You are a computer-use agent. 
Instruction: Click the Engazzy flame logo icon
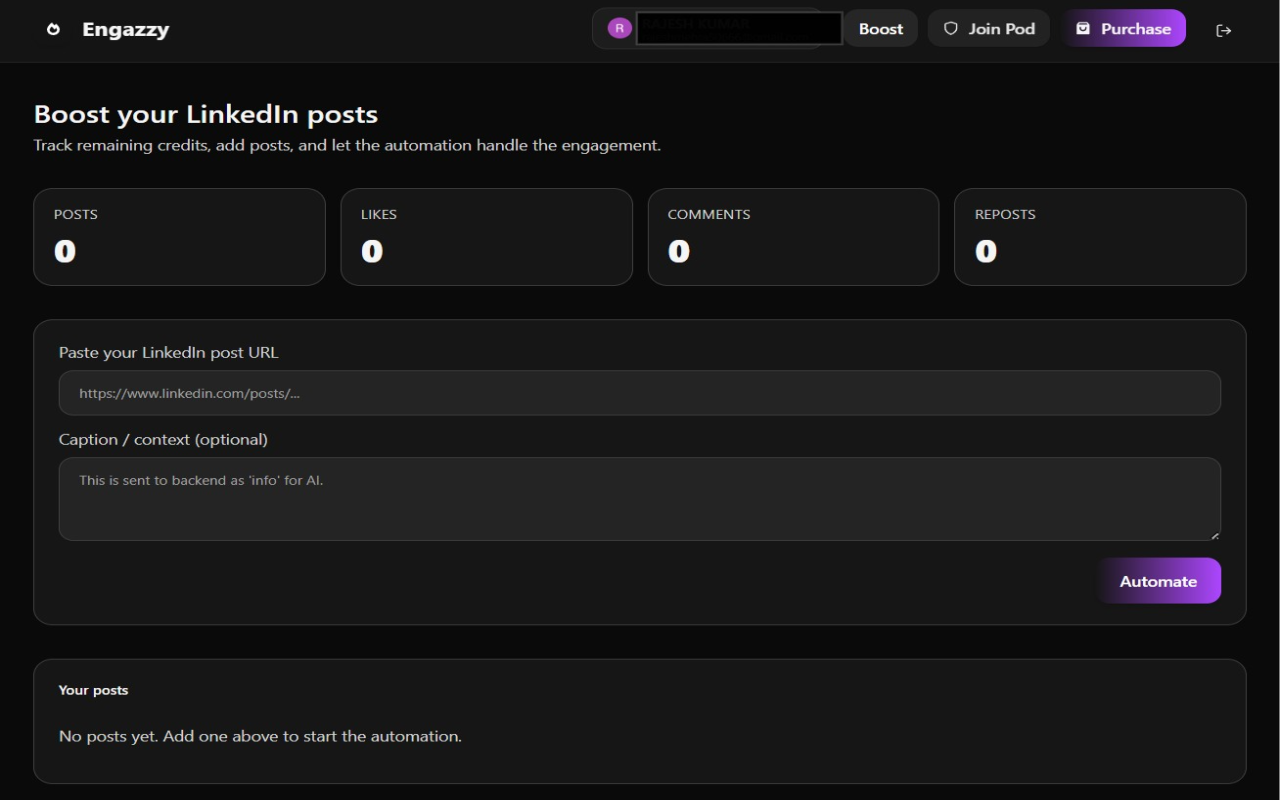click(54, 30)
